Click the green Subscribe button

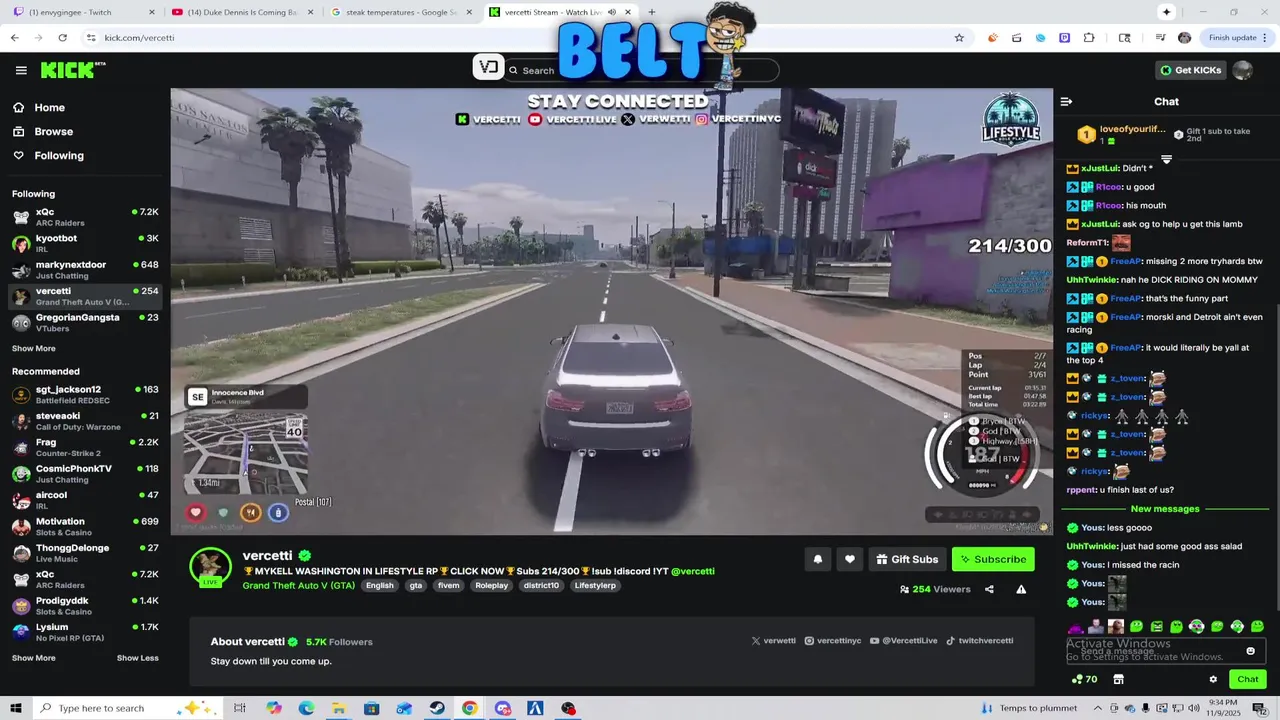tap(993, 559)
